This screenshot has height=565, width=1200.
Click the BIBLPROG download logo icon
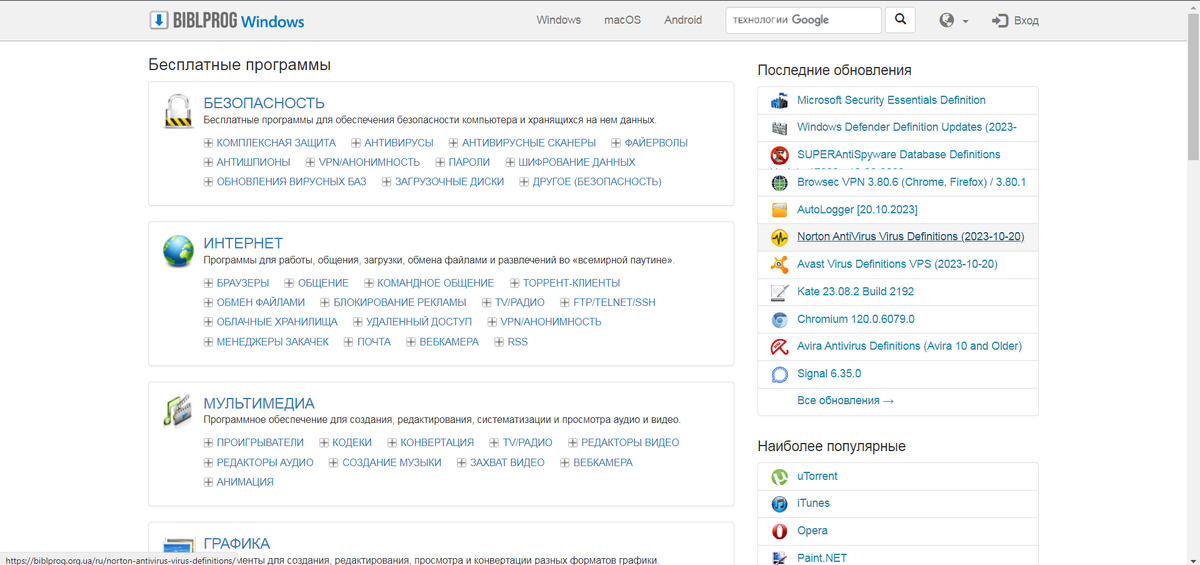tap(160, 20)
